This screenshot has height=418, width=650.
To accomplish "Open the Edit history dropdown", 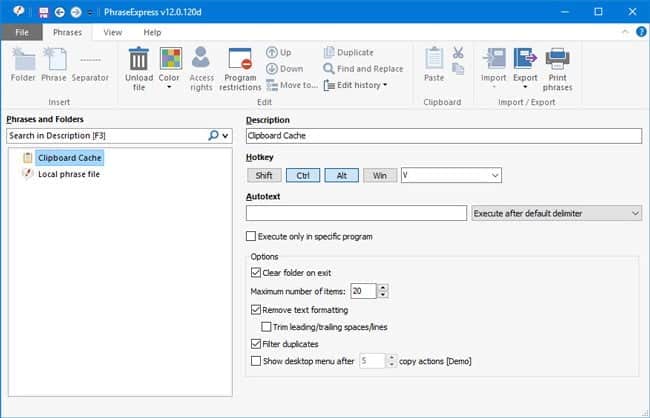I will [x=355, y=85].
